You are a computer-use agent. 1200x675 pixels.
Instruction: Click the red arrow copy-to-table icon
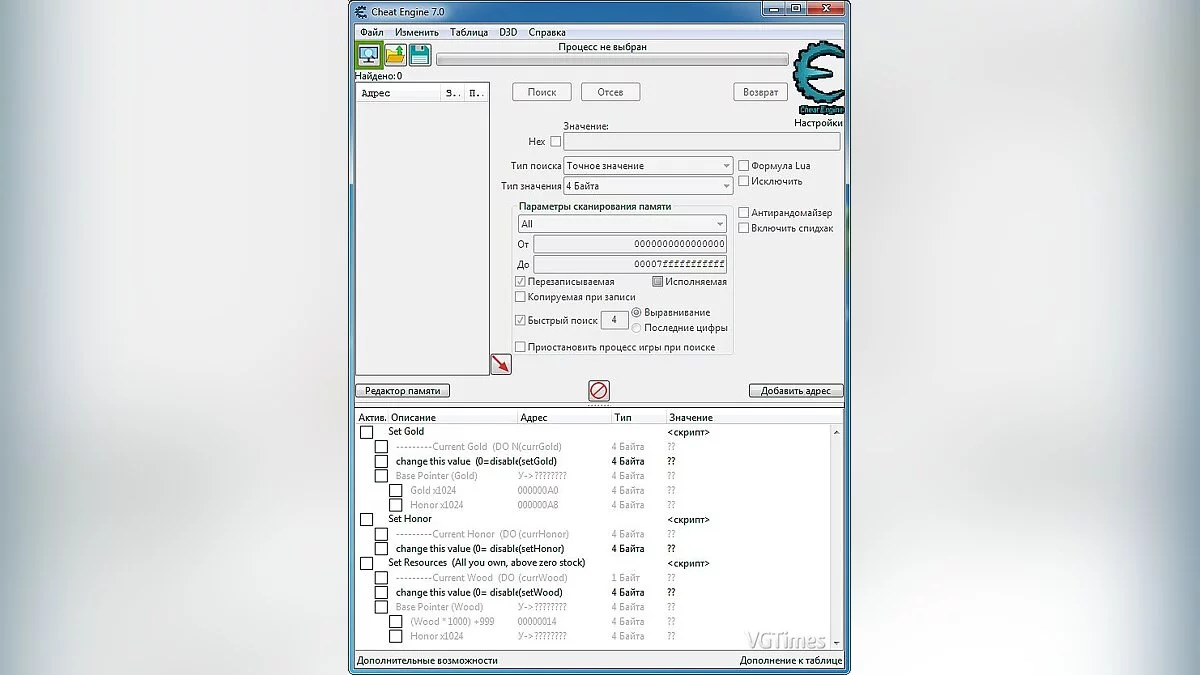[501, 364]
